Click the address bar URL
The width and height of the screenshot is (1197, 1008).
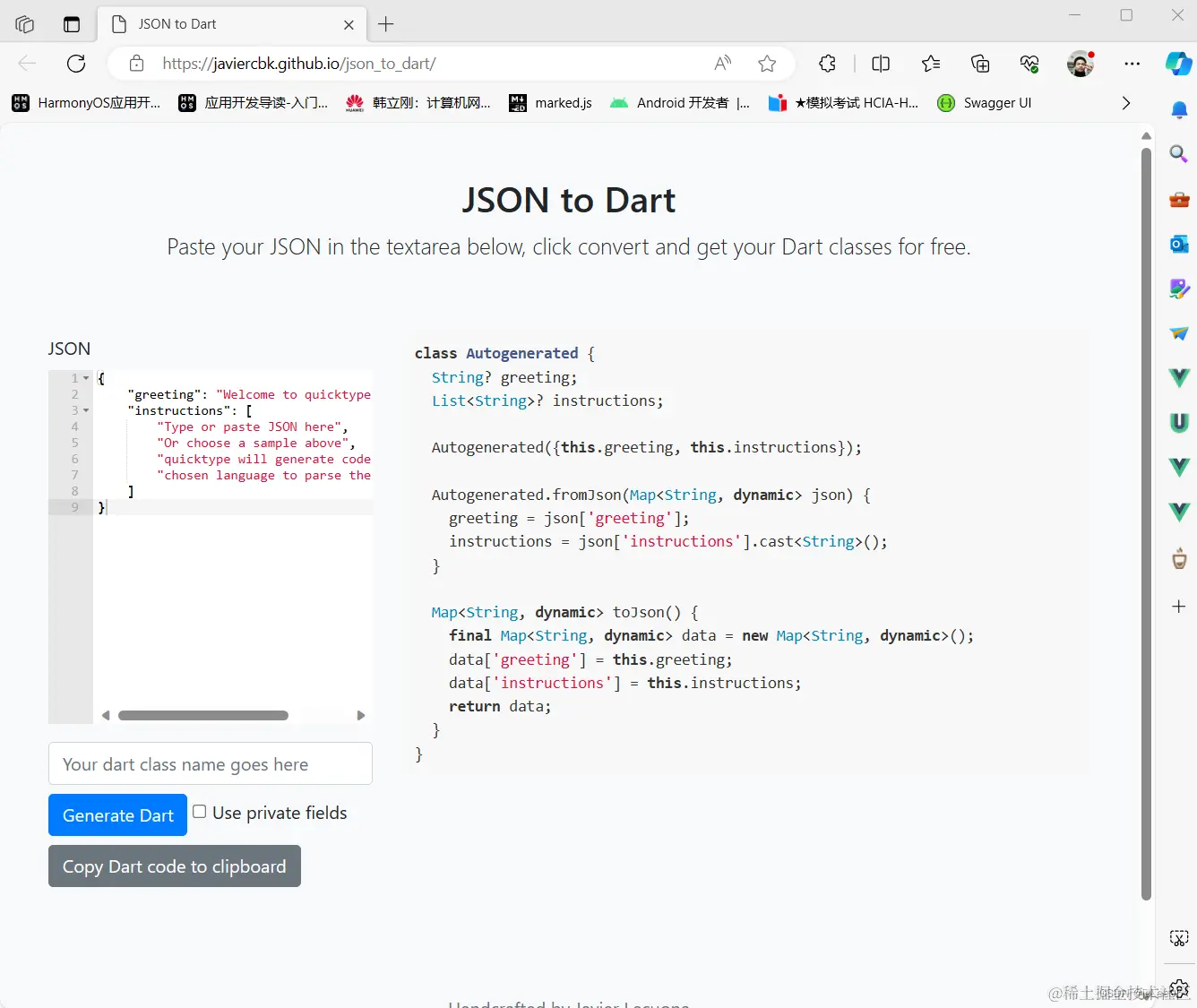[299, 64]
